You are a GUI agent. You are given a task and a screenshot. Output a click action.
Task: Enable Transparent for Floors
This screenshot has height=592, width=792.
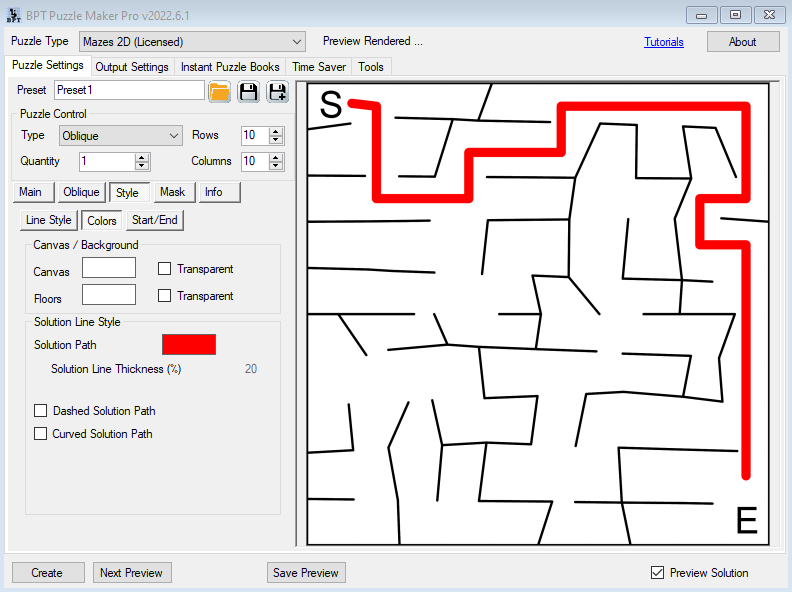(x=164, y=295)
